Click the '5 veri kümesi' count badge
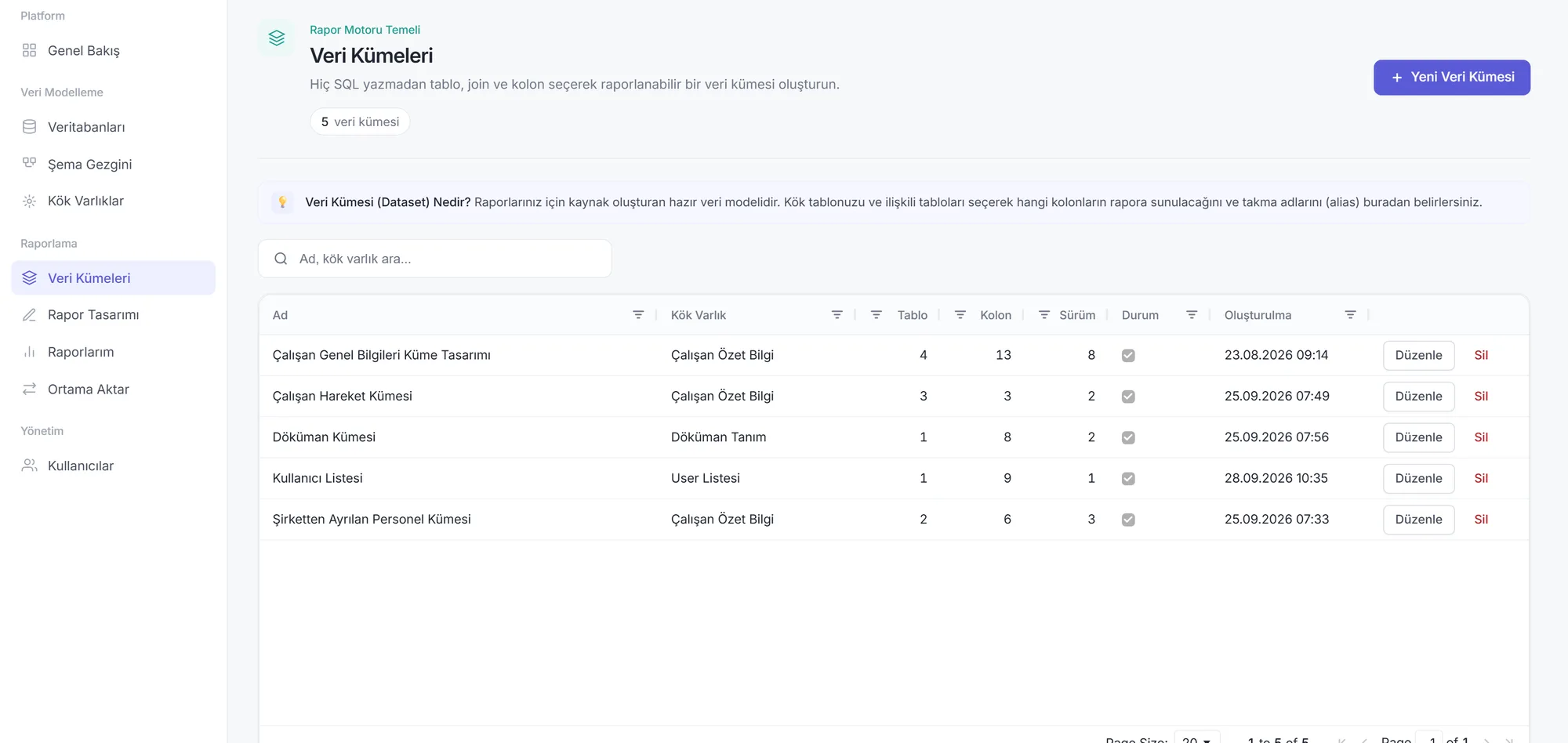Image resolution: width=1568 pixels, height=743 pixels. [x=360, y=121]
